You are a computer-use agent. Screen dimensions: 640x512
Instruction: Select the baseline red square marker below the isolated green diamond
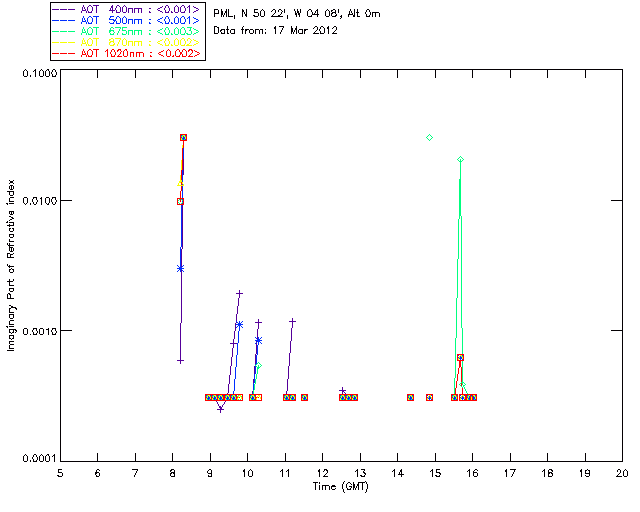point(429,397)
